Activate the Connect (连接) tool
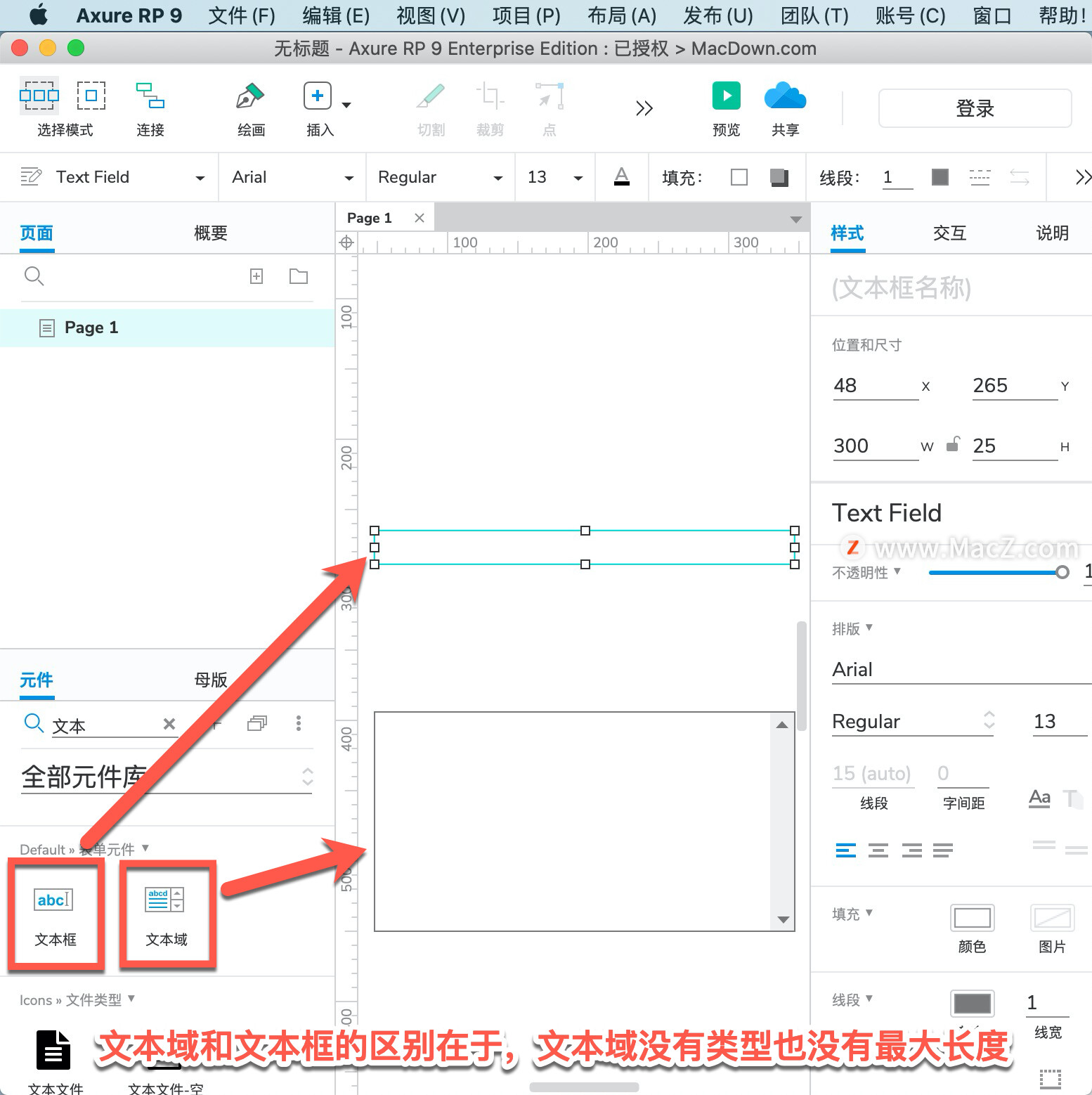1092x1095 pixels. coord(150,96)
